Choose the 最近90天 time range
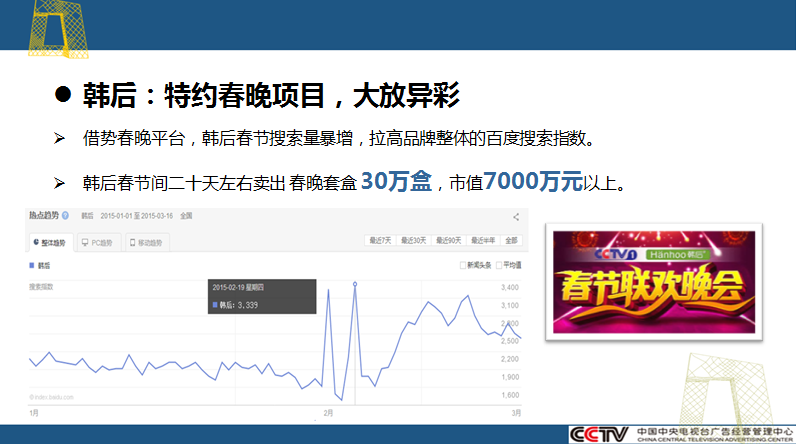Image resolution: width=796 pixels, height=444 pixels. (449, 241)
